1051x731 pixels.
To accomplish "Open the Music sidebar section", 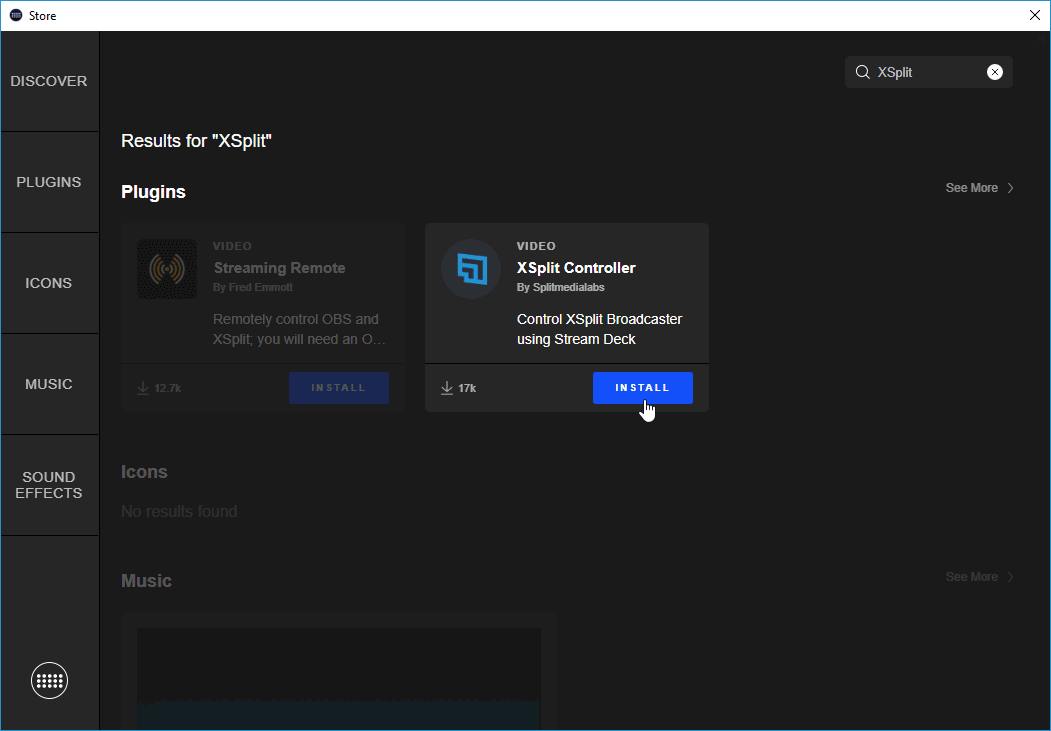I will coord(49,385).
